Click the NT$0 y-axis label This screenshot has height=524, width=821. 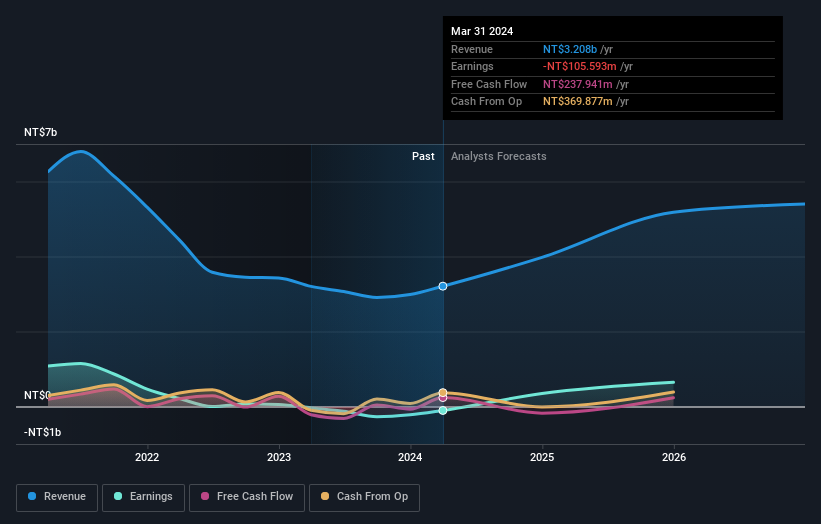(x=37, y=395)
